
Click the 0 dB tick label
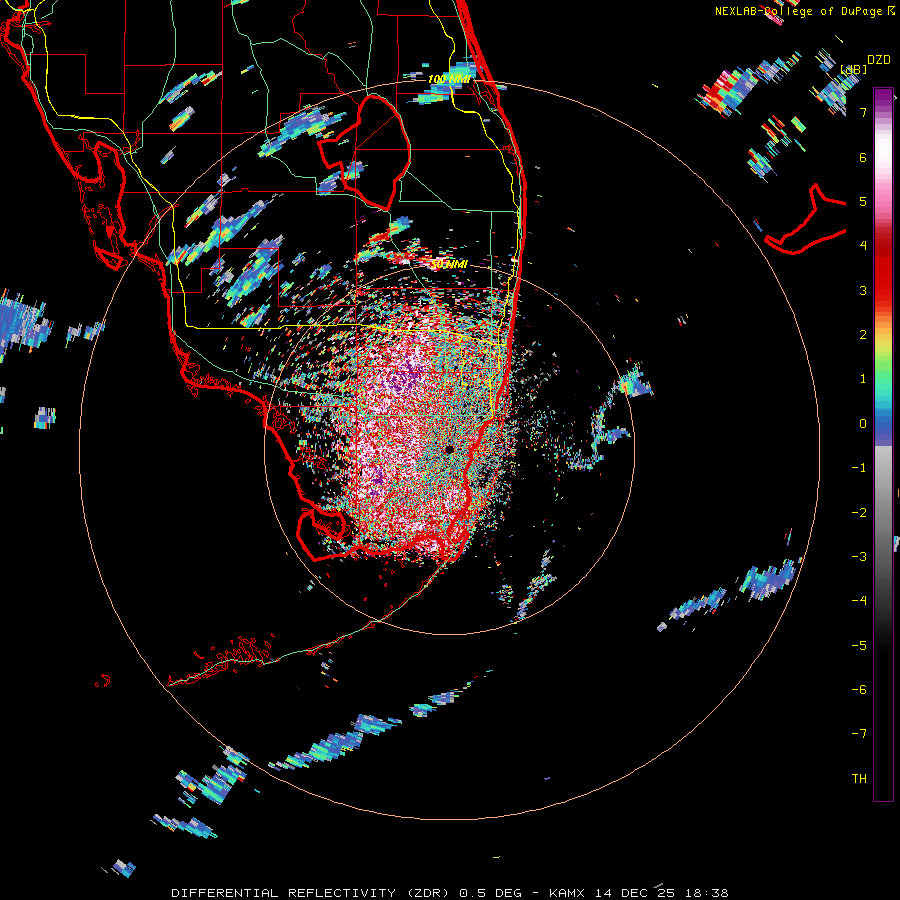point(863,424)
